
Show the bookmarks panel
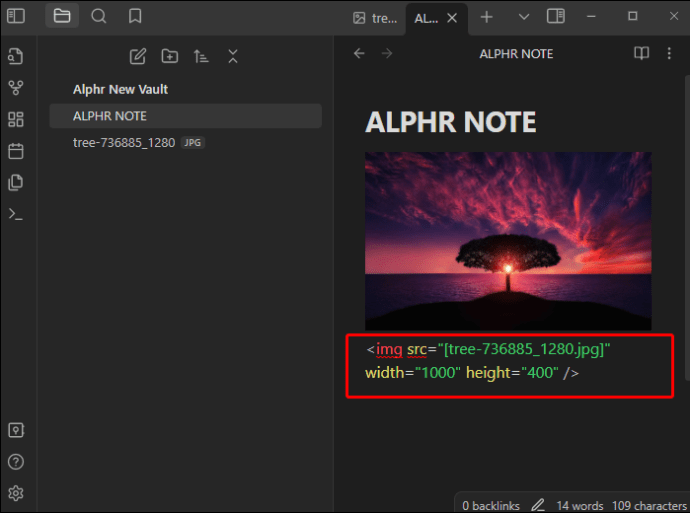(135, 16)
